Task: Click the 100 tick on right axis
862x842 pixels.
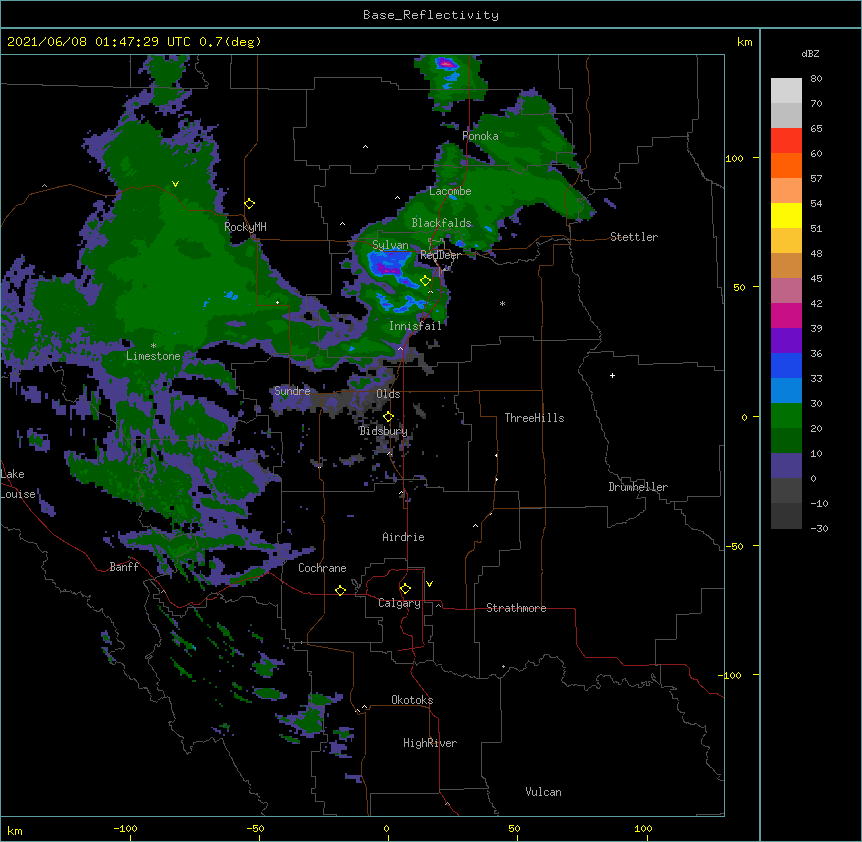Action: tap(734, 159)
